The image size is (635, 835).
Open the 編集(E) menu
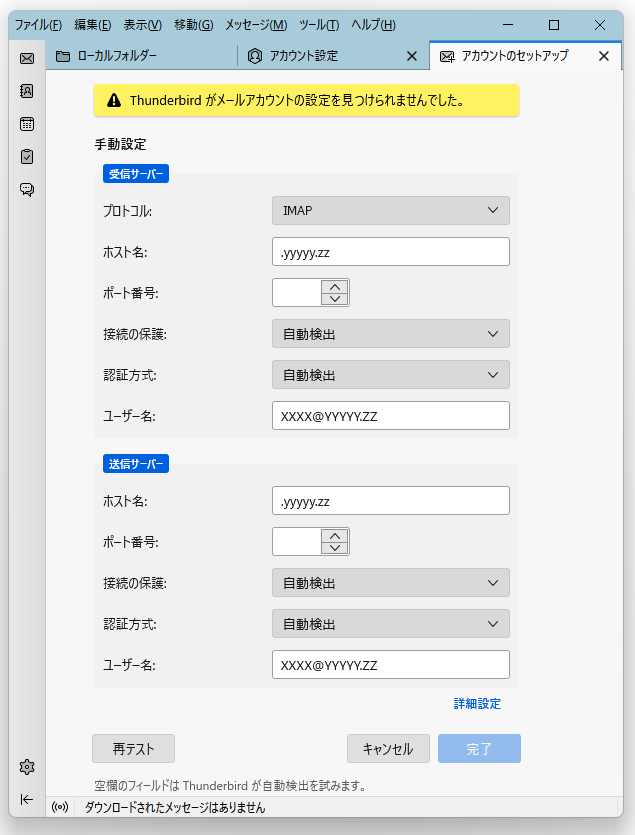coord(93,24)
